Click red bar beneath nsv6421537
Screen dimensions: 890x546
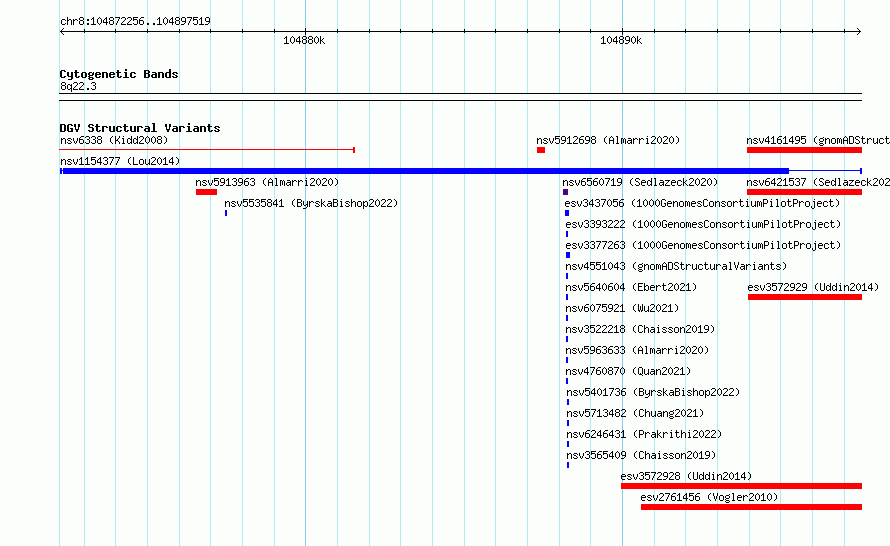804,192
